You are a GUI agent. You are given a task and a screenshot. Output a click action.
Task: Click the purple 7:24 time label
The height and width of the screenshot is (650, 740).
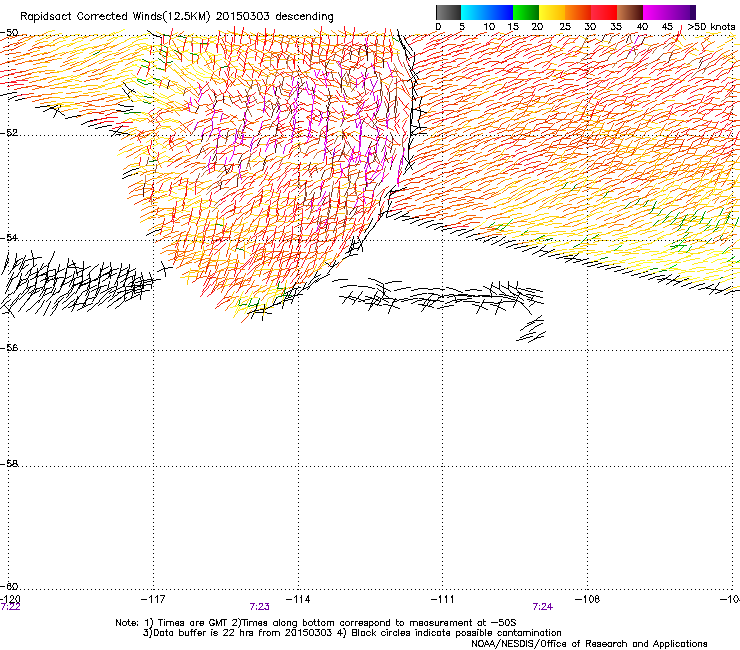pyautogui.click(x=543, y=607)
